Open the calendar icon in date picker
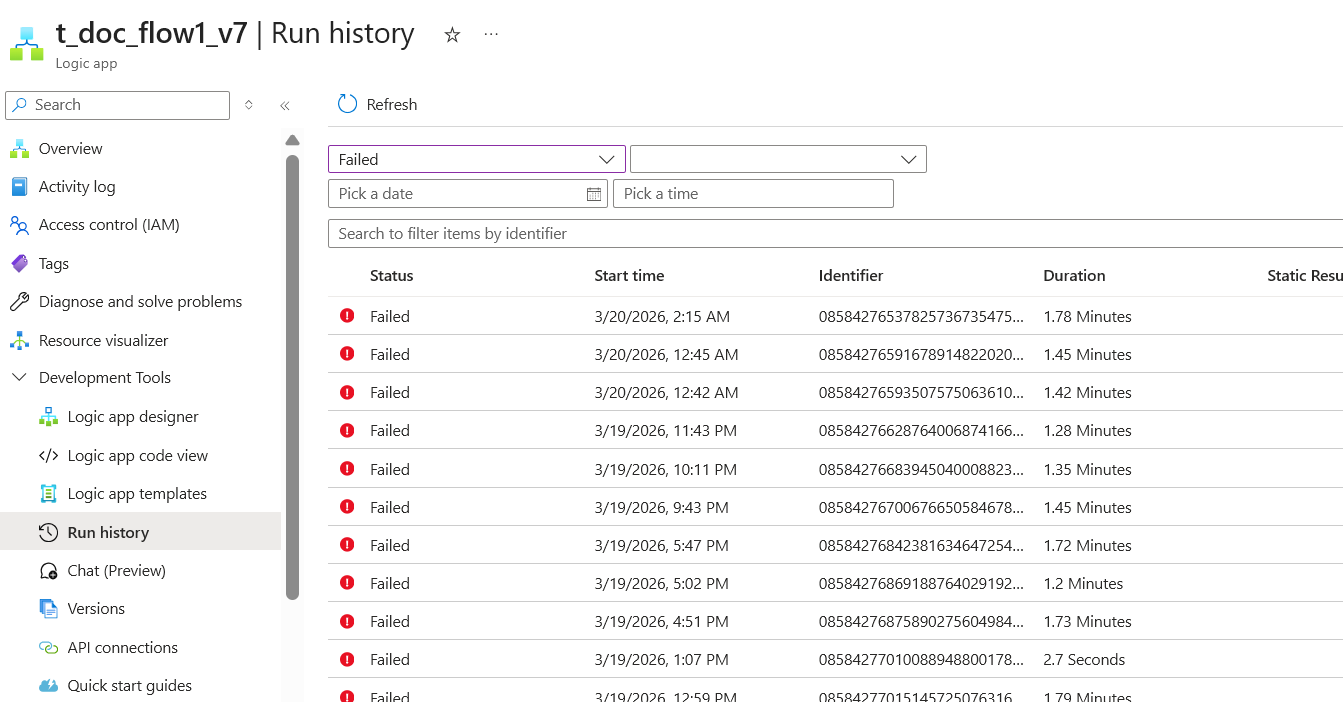Viewport: 1343px width, 702px height. click(x=594, y=194)
